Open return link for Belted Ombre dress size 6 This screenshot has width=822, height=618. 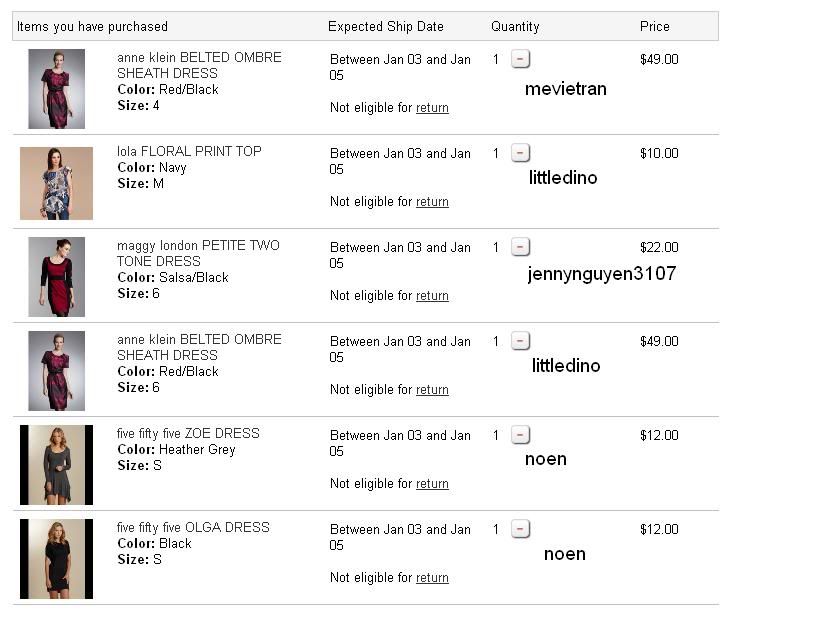click(x=432, y=390)
